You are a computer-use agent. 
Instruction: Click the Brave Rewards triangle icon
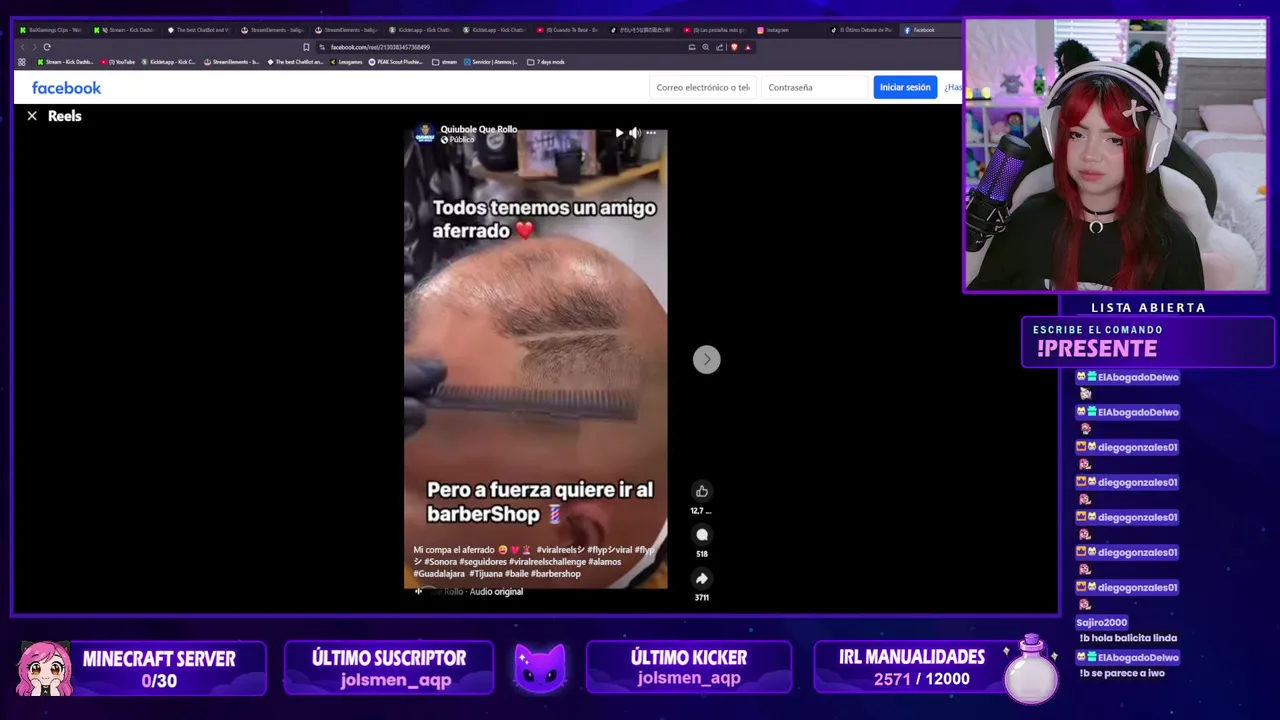pos(747,47)
